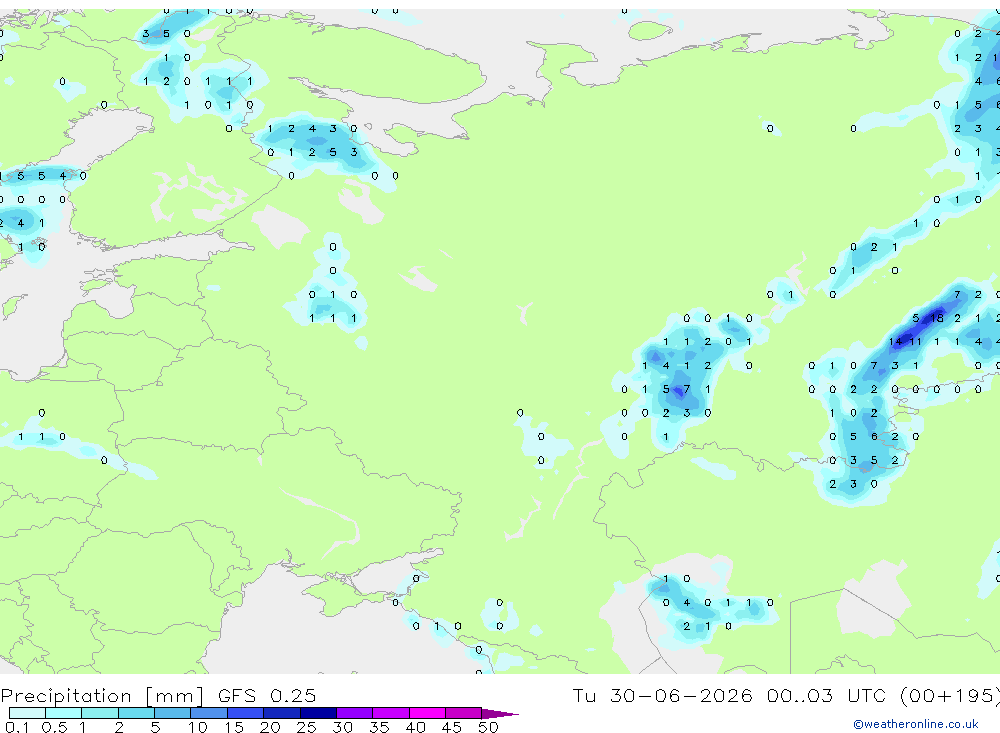
Task: Click the '50' legend scale label
Action: [x=488, y=727]
